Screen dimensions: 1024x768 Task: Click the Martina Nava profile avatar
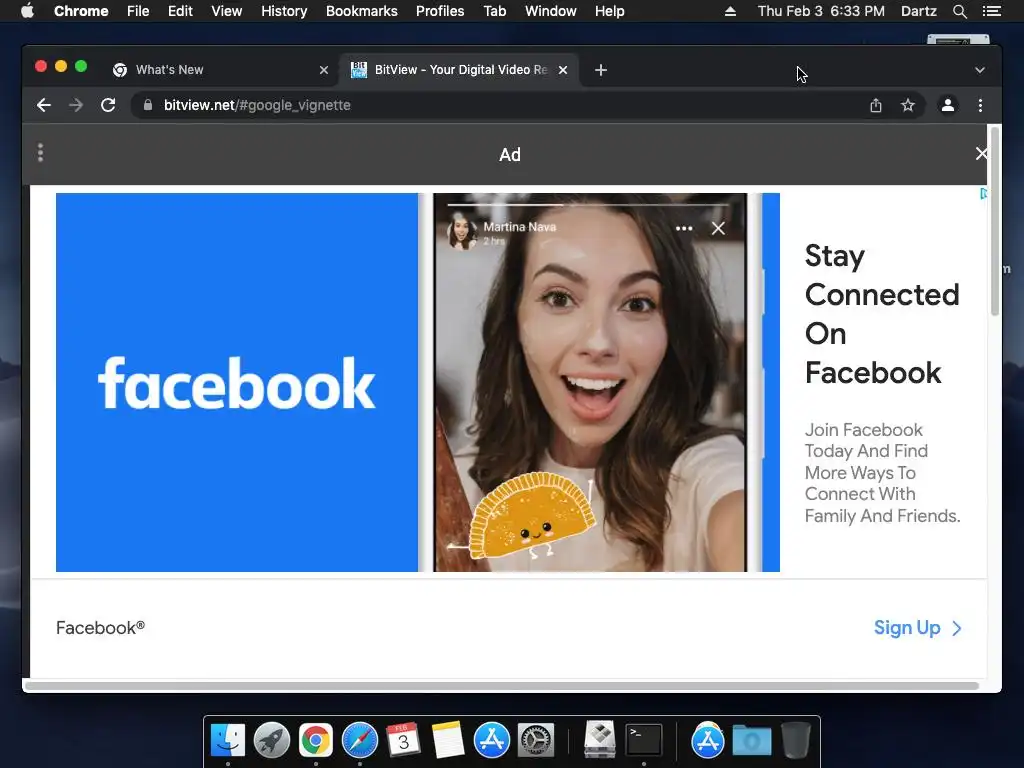462,232
